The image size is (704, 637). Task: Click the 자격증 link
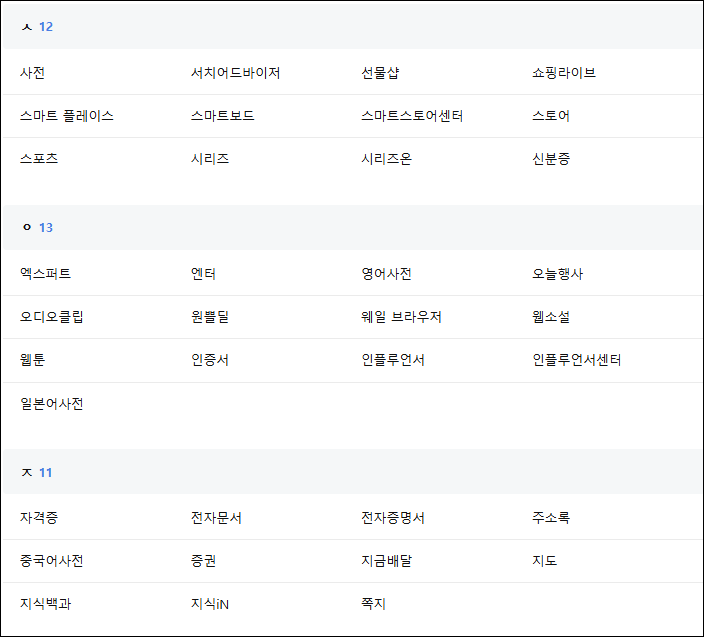tap(39, 518)
